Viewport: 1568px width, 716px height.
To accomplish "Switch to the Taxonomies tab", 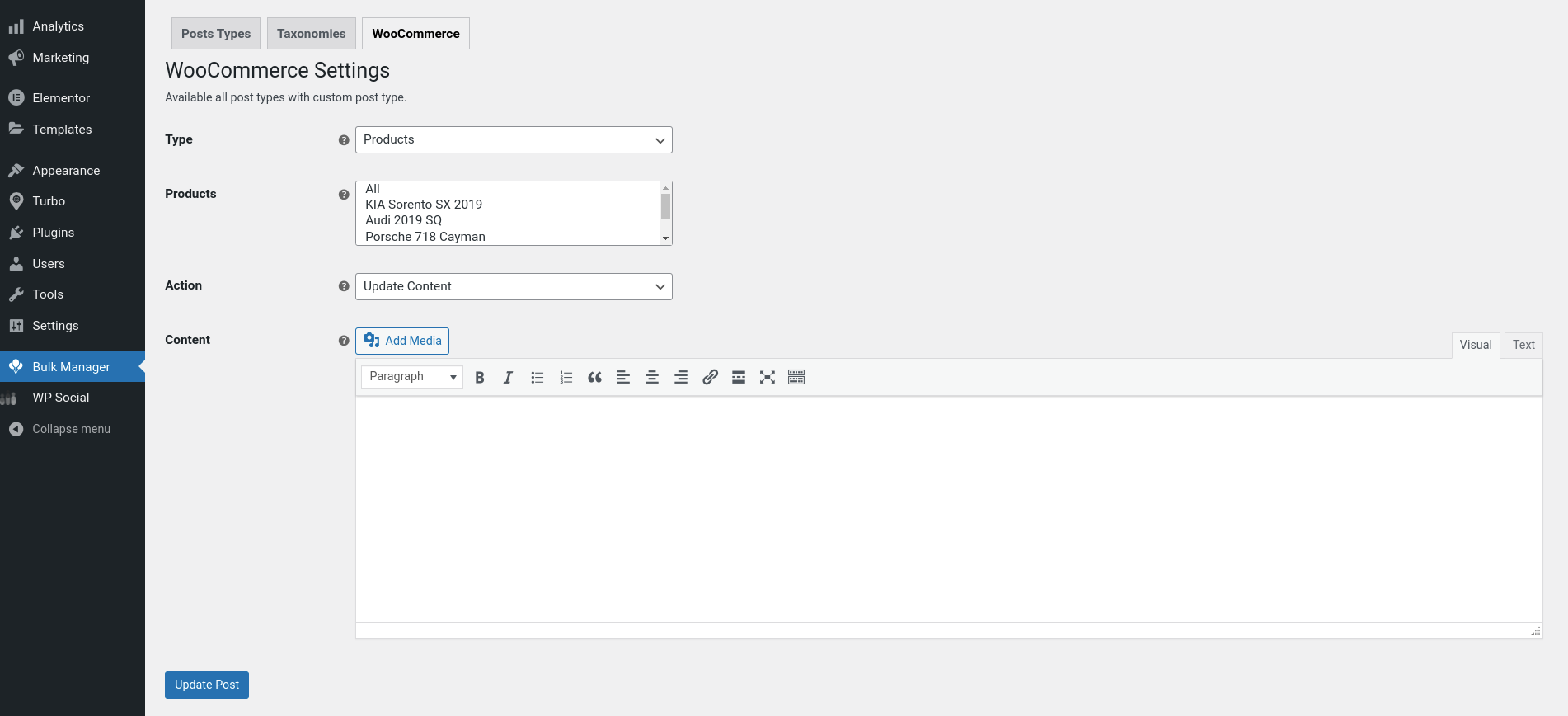I will (x=312, y=34).
